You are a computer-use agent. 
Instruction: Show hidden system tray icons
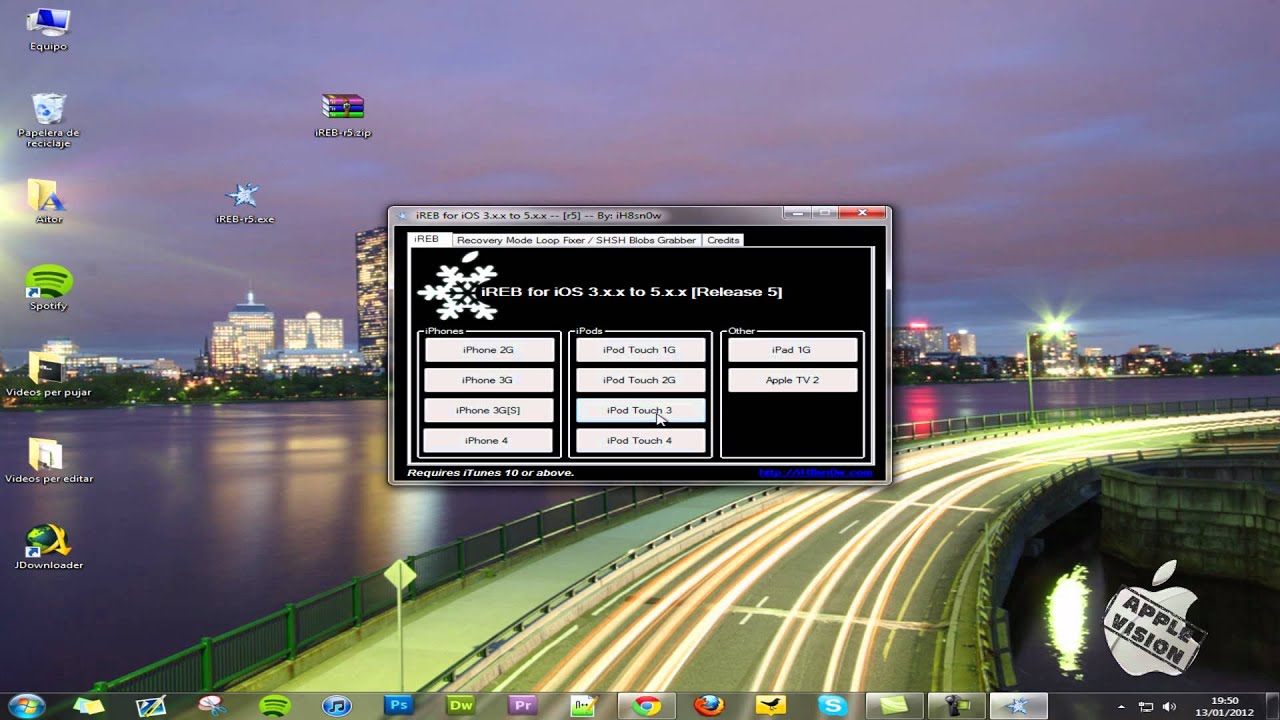pos(1121,706)
